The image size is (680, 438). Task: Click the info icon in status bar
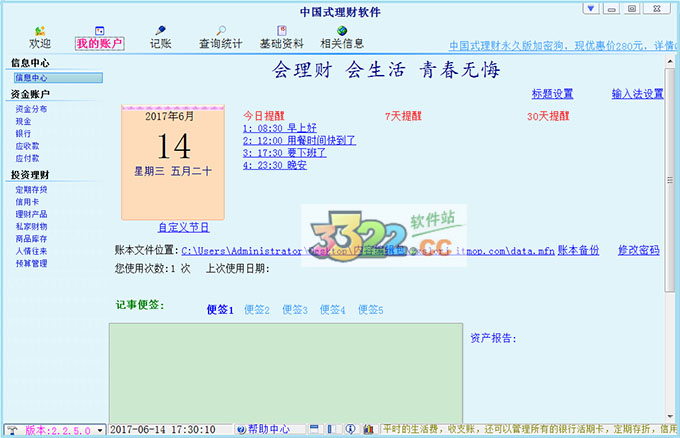(350, 429)
